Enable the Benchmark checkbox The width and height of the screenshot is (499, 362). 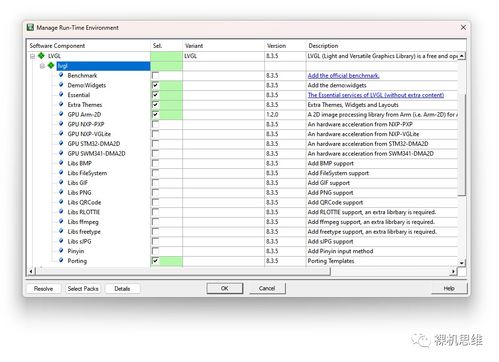(x=155, y=76)
